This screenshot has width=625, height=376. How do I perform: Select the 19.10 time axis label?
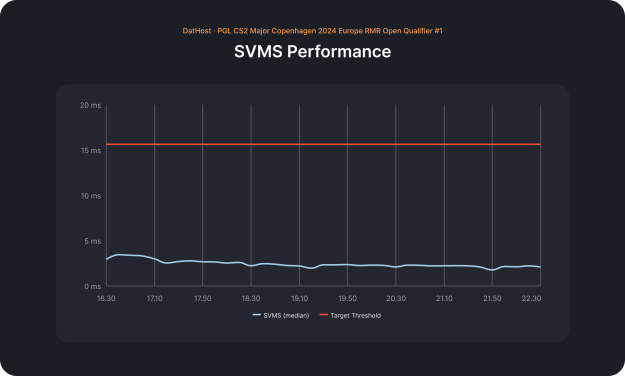point(299,298)
